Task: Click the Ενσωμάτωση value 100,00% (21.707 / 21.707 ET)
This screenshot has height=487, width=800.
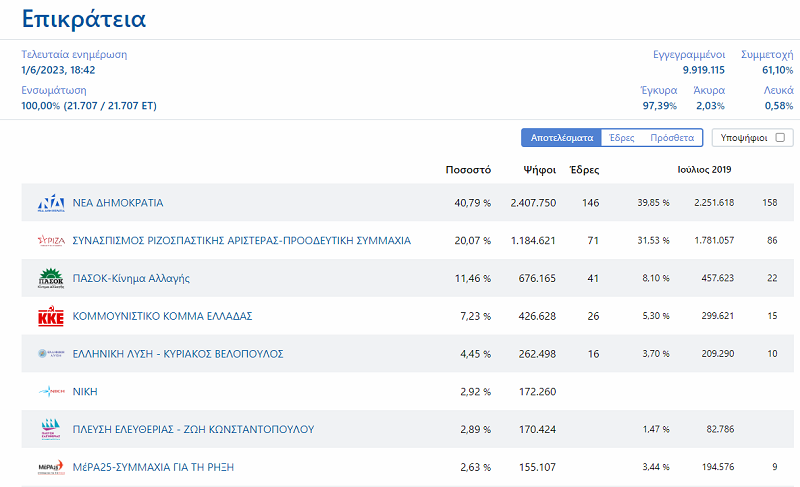Action: pyautogui.click(x=89, y=106)
